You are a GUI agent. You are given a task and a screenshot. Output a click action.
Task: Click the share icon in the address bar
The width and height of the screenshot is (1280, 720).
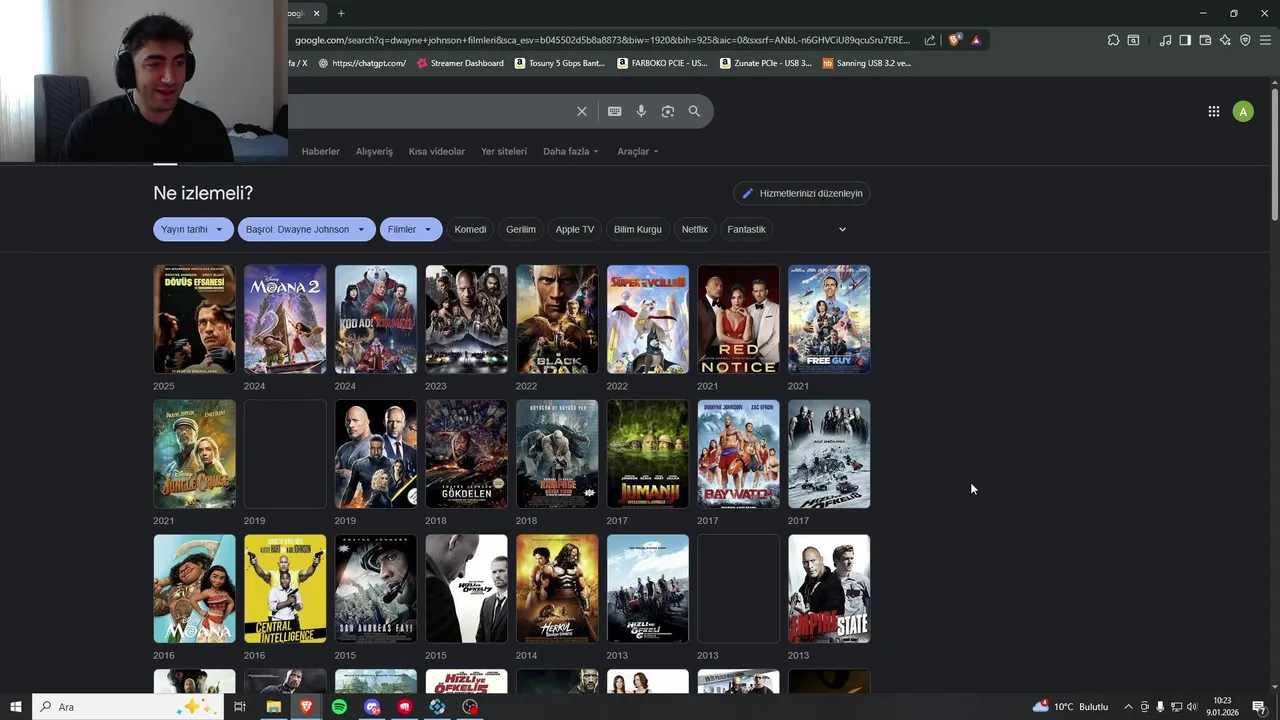click(x=930, y=40)
